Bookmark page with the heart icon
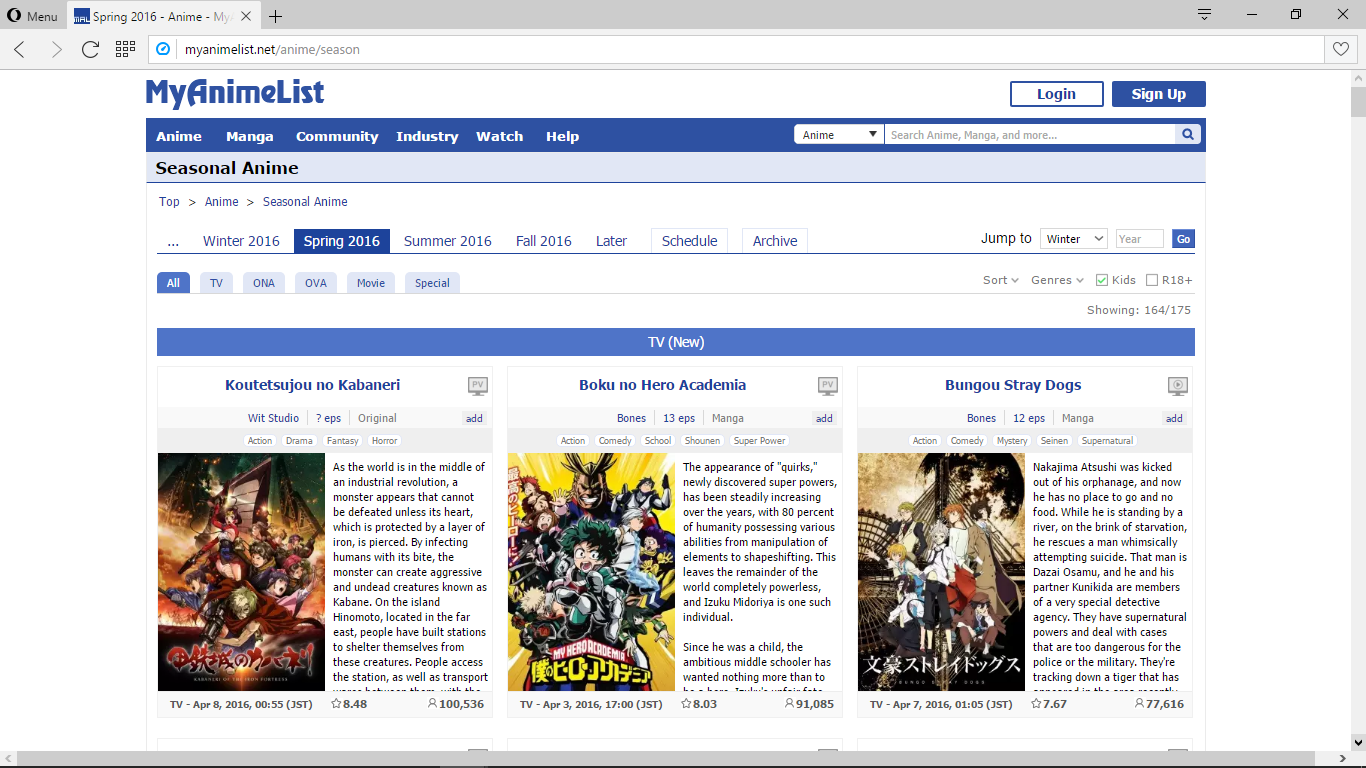The height and width of the screenshot is (768, 1366). [x=1340, y=49]
